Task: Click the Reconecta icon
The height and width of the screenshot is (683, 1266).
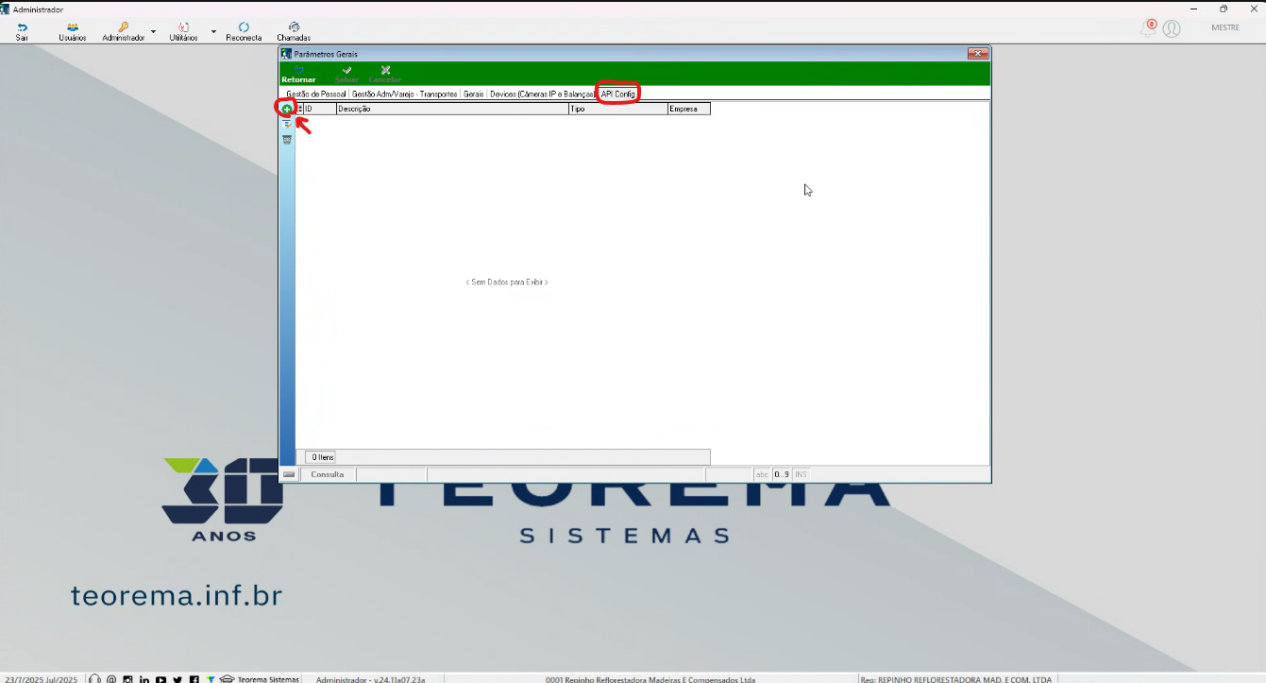Action: pyautogui.click(x=244, y=32)
